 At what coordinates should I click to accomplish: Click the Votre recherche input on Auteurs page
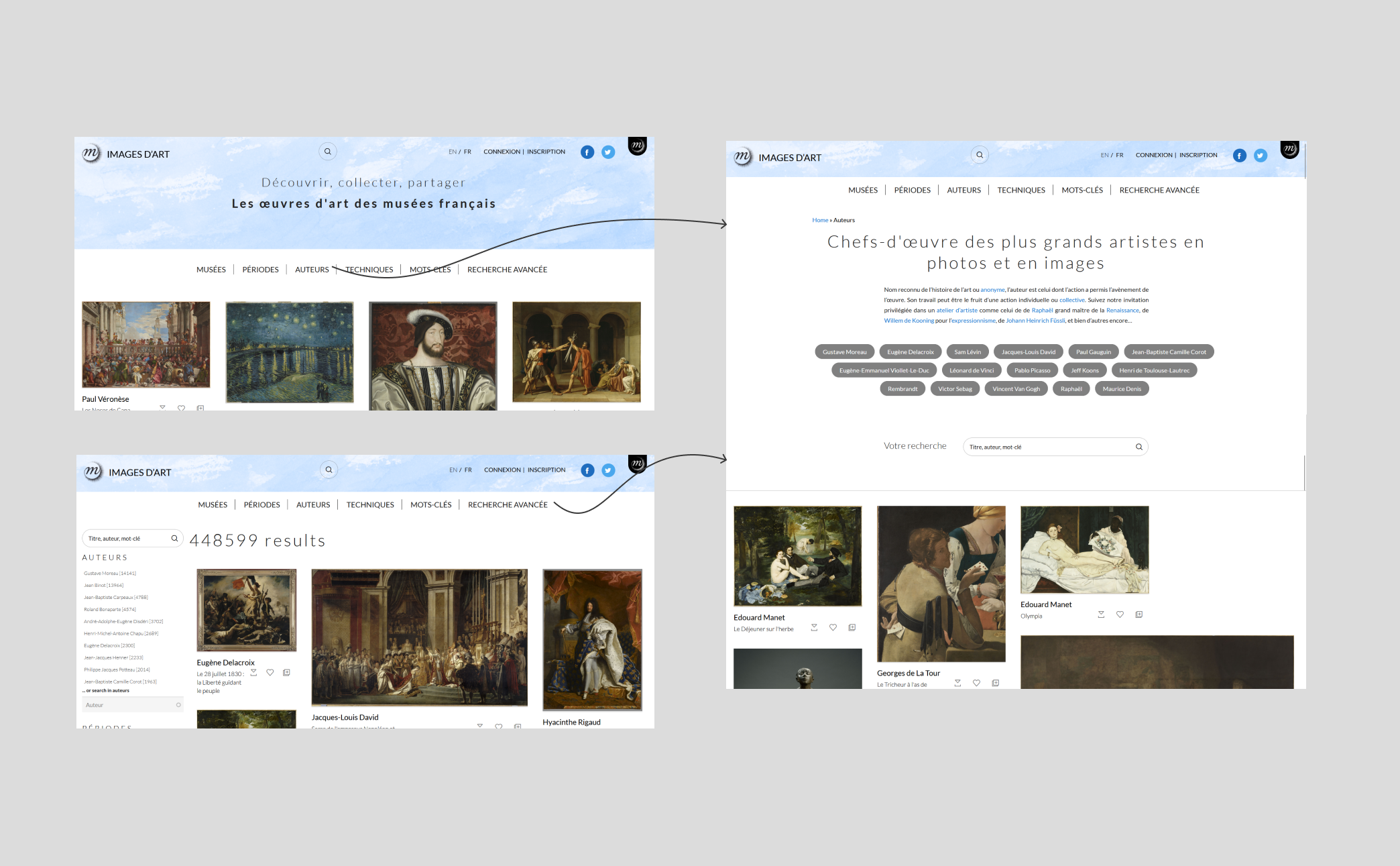pyautogui.click(x=1055, y=447)
